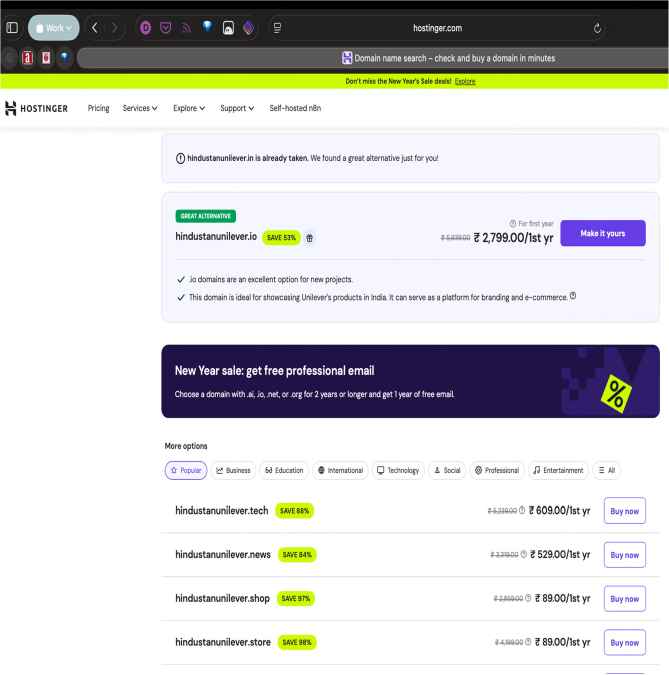
Task: Open the Work profile dropdown
Action: [54, 28]
